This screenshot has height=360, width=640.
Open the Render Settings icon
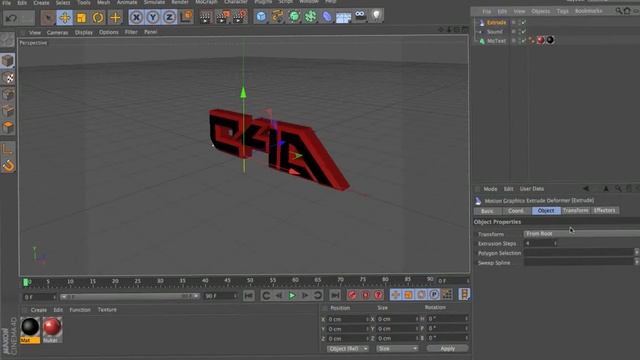coord(240,17)
